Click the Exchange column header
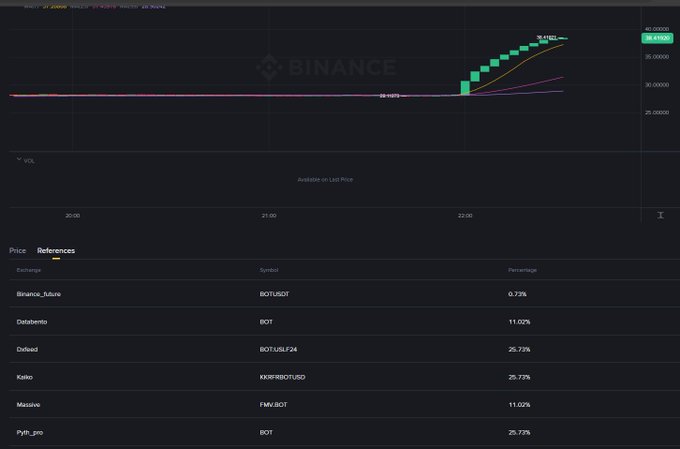Screen dimensions: 680x449 click(x=29, y=270)
